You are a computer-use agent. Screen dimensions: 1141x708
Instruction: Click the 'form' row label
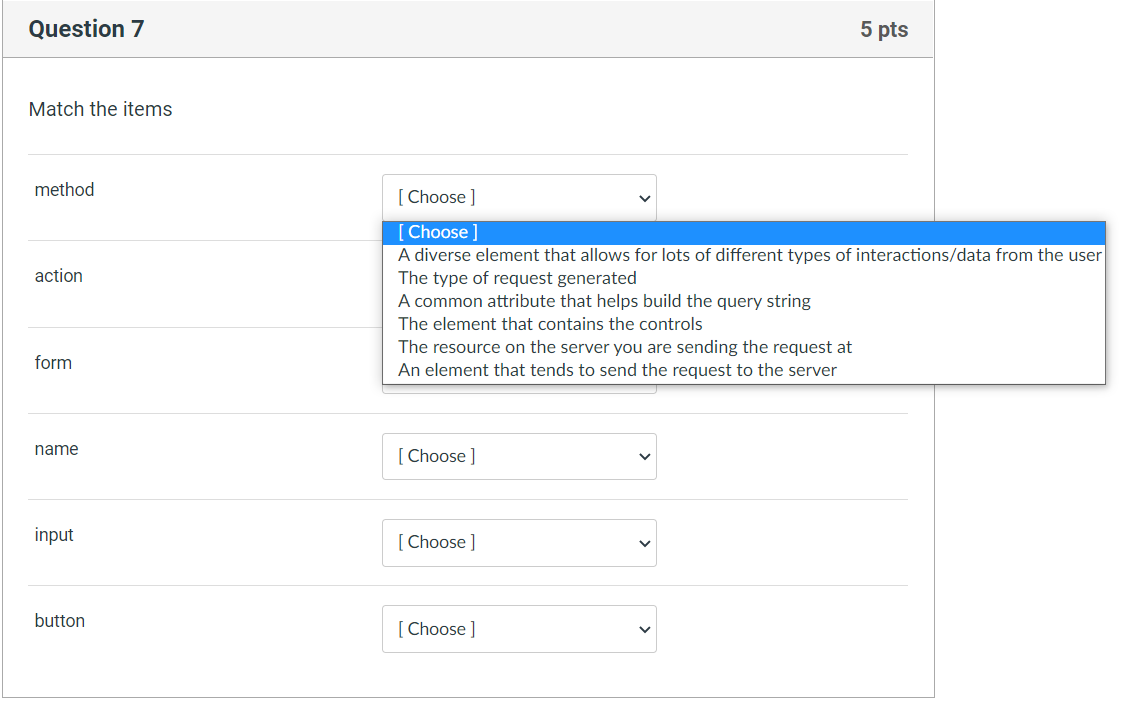point(53,362)
